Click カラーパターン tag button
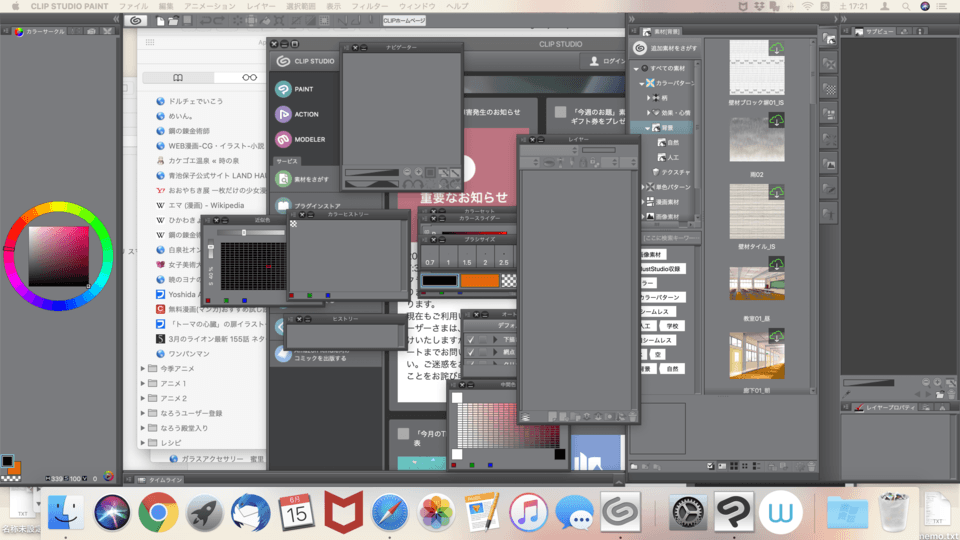This screenshot has width=960, height=540. point(661,297)
